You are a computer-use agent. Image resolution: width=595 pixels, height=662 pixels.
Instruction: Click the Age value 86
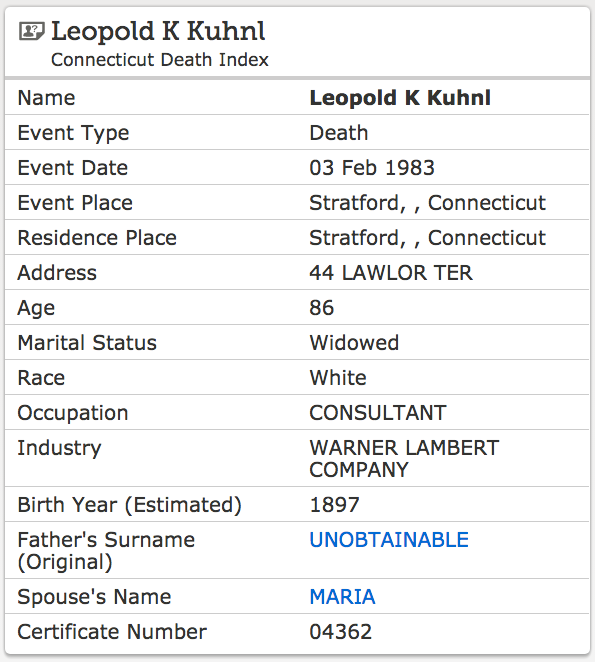(x=322, y=308)
